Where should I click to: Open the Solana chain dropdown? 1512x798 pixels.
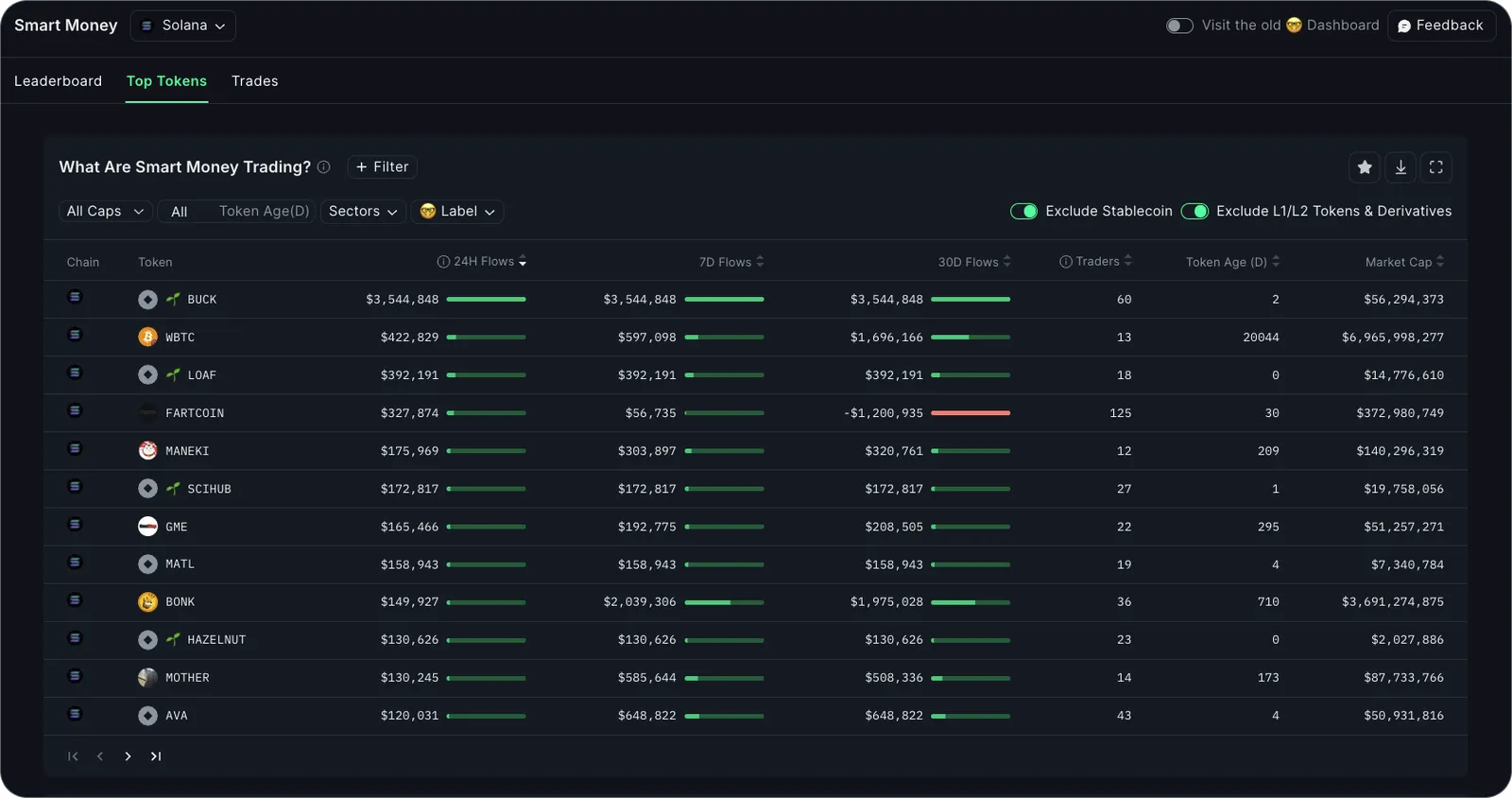click(x=183, y=26)
